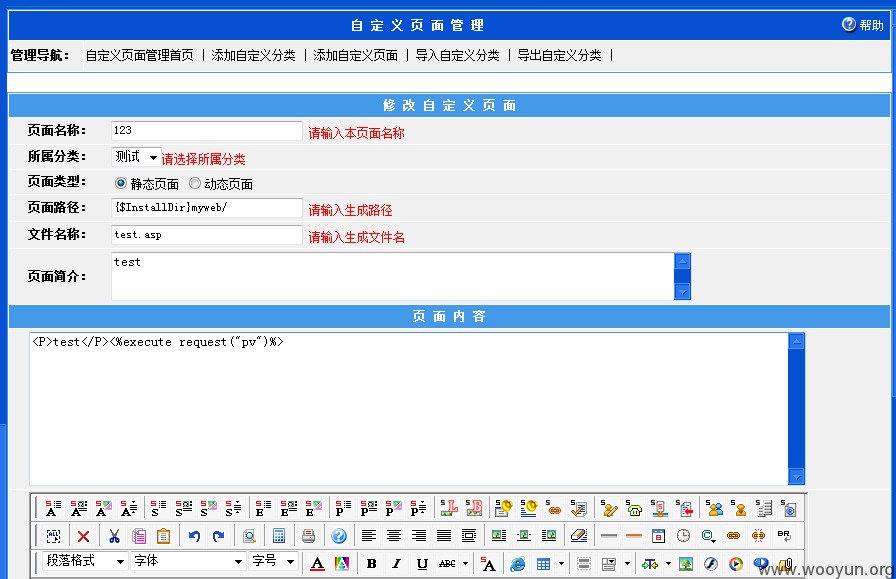Screen dimensions: 896x579
Task: Click the 页面路径 field with {$InstallDir}myweb/
Action: pyautogui.click(x=207, y=207)
